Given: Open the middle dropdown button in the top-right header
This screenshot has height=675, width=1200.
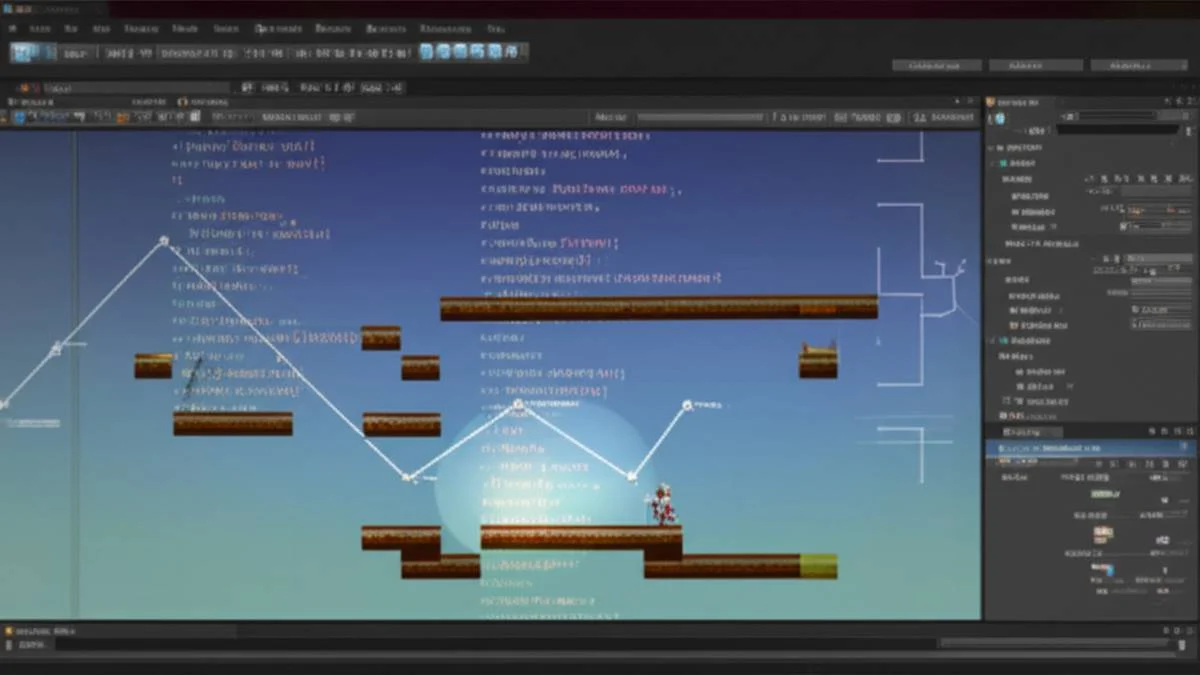Looking at the screenshot, I should tap(1036, 65).
